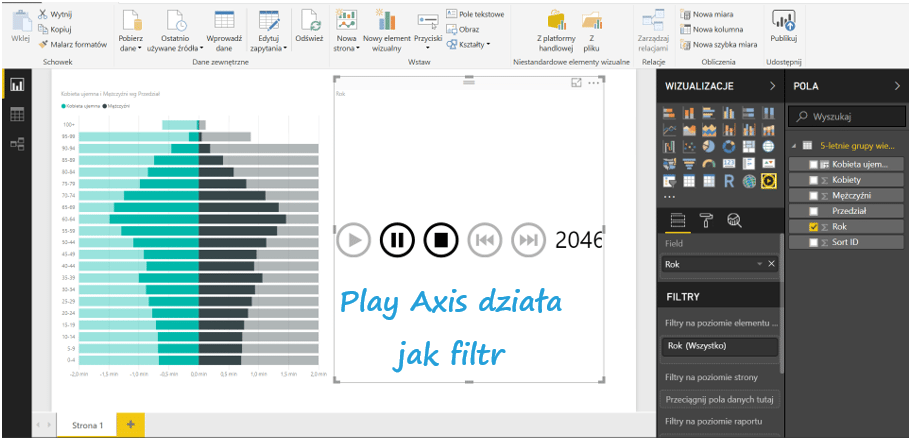The width and height of the screenshot is (916, 440).
Task: Open the Report view in left sidebar
Action: click(17, 86)
